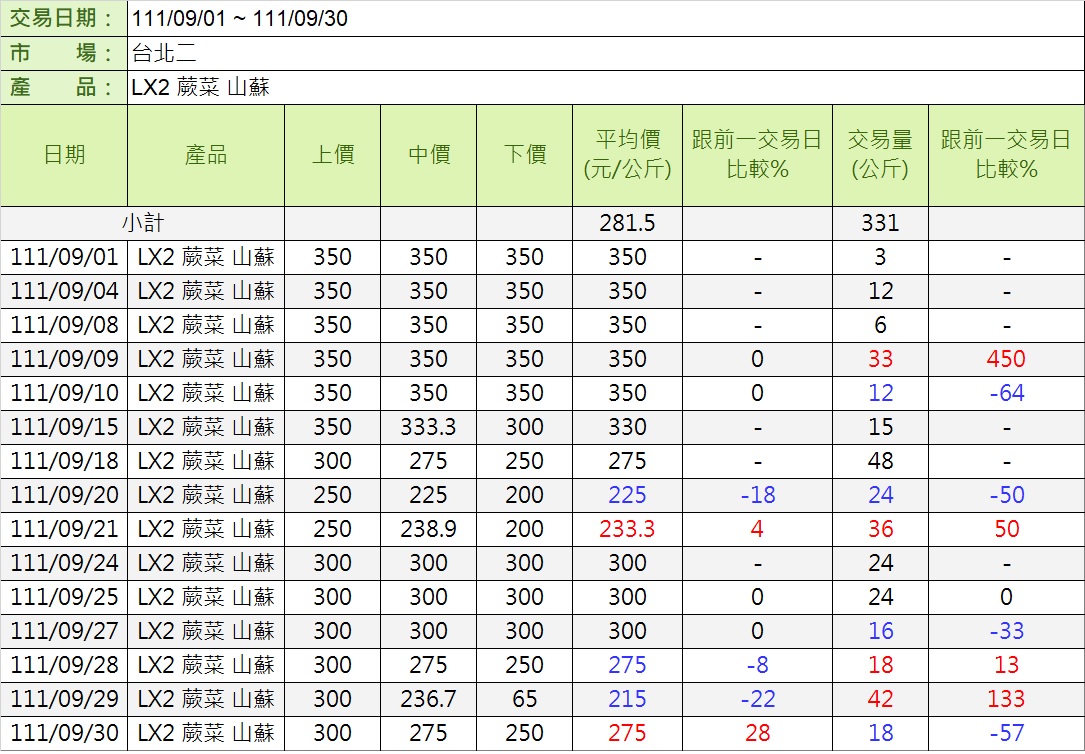Click the red 450 percent change value

[1006, 359]
